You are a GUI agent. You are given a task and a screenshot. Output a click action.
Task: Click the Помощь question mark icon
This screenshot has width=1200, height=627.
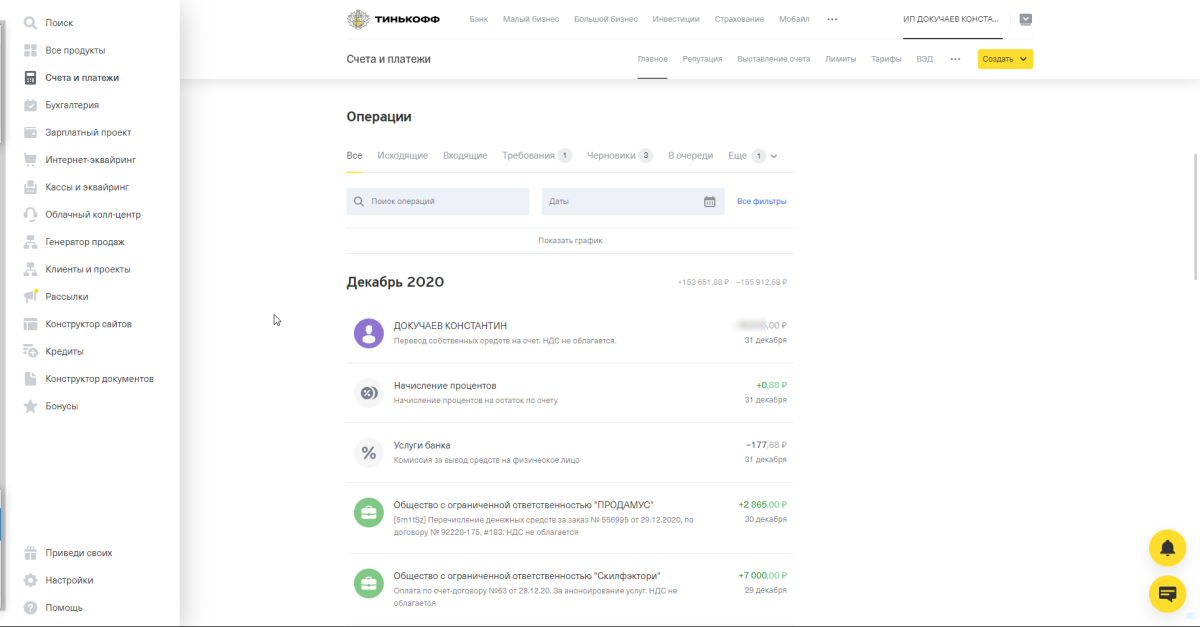(30, 607)
